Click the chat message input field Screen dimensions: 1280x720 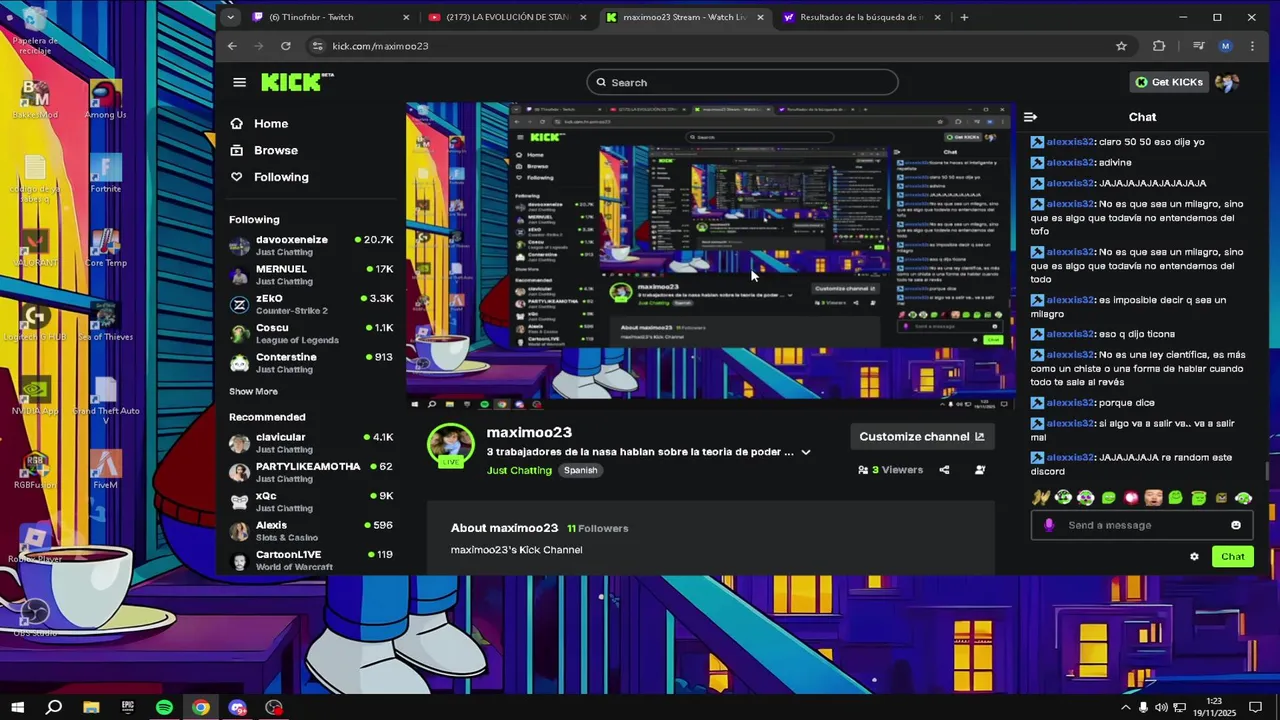(1142, 525)
